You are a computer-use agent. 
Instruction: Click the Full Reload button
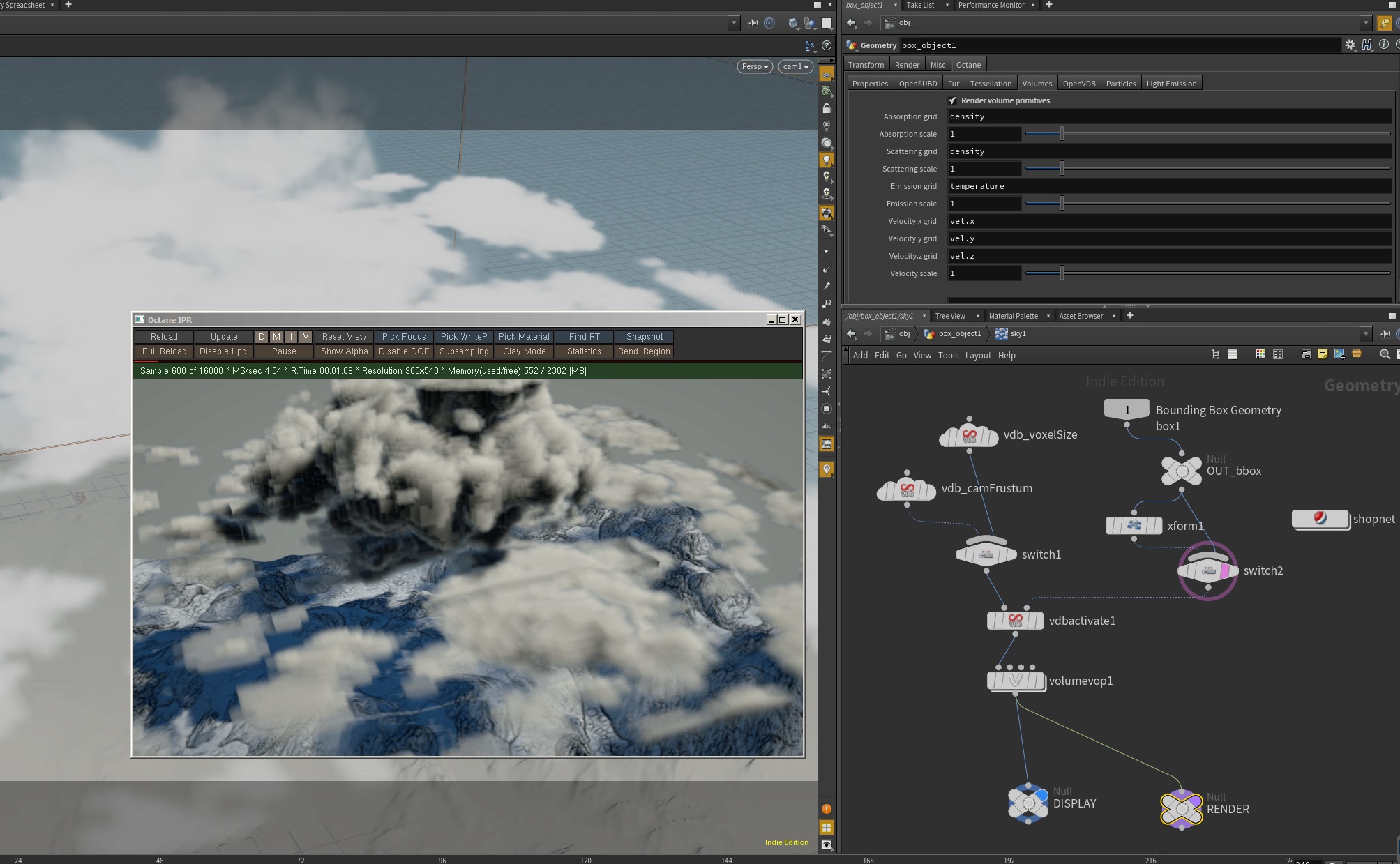[x=165, y=351]
